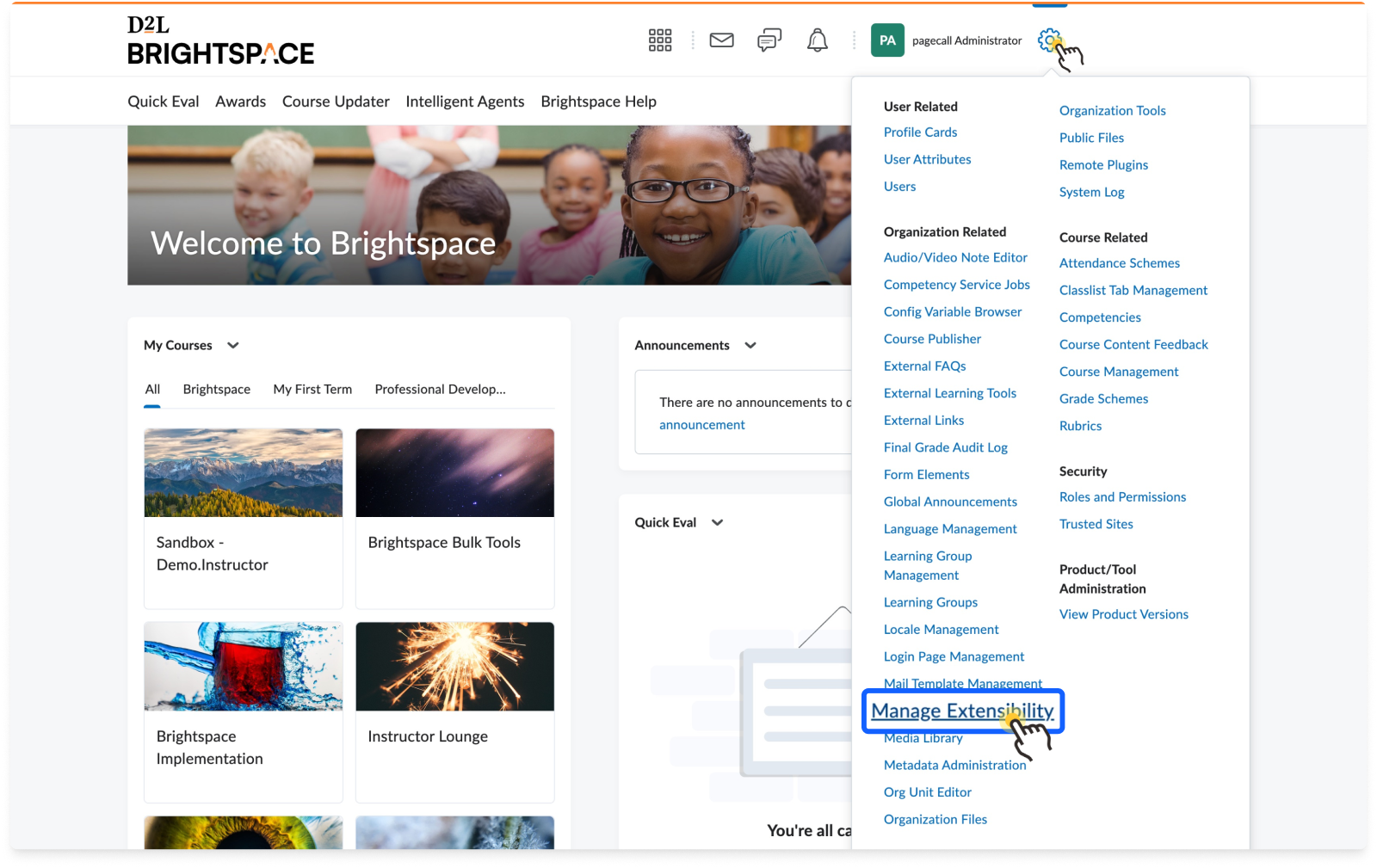Open Brightspace Help in the navbar
Screen dimensions: 1377x868
click(x=599, y=102)
